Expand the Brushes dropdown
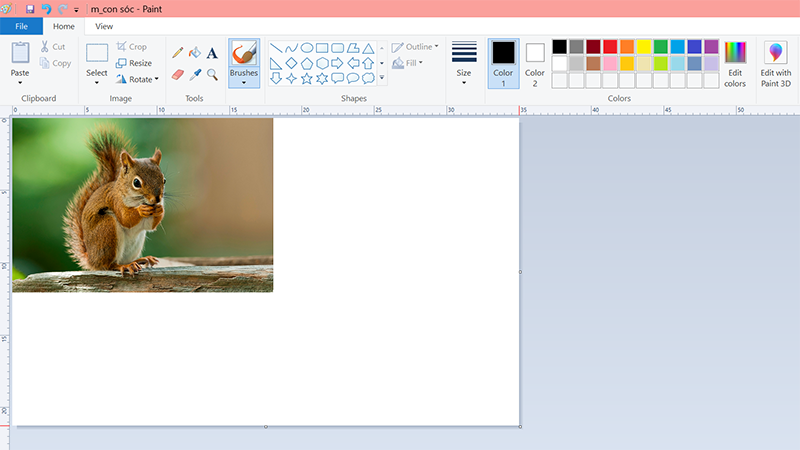800x450 pixels. pyautogui.click(x=243, y=82)
